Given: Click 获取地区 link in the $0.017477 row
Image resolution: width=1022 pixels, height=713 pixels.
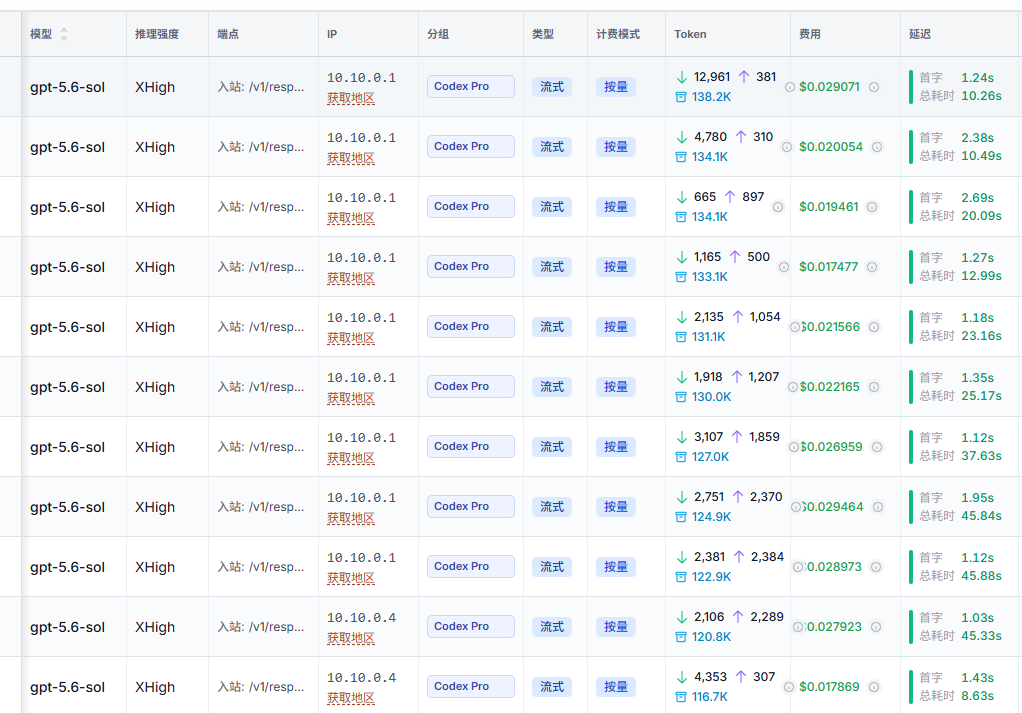Looking at the screenshot, I should (x=351, y=278).
